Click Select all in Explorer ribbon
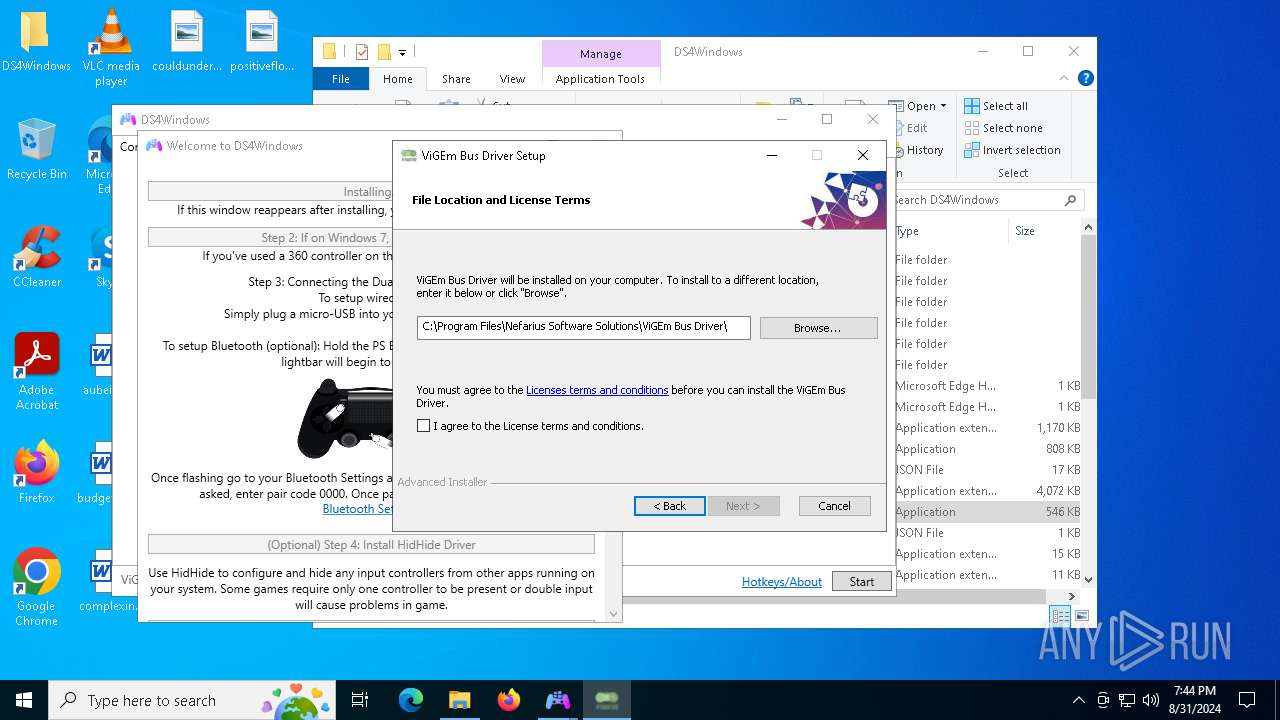 [x=996, y=106]
